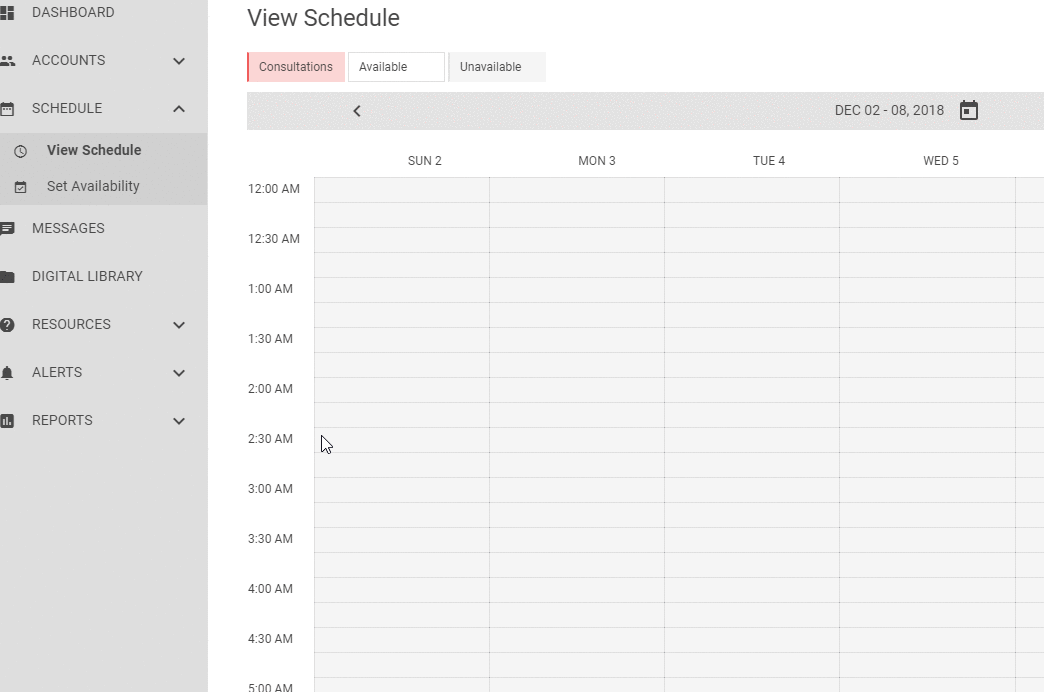1044x692 pixels.
Task: Click the Accounts people icon
Action: (8, 61)
